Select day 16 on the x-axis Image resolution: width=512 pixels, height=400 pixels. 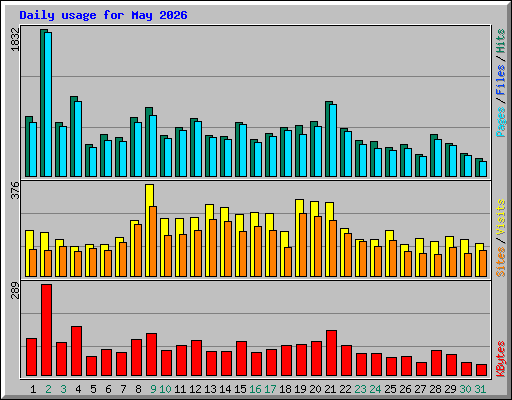pos(255,389)
